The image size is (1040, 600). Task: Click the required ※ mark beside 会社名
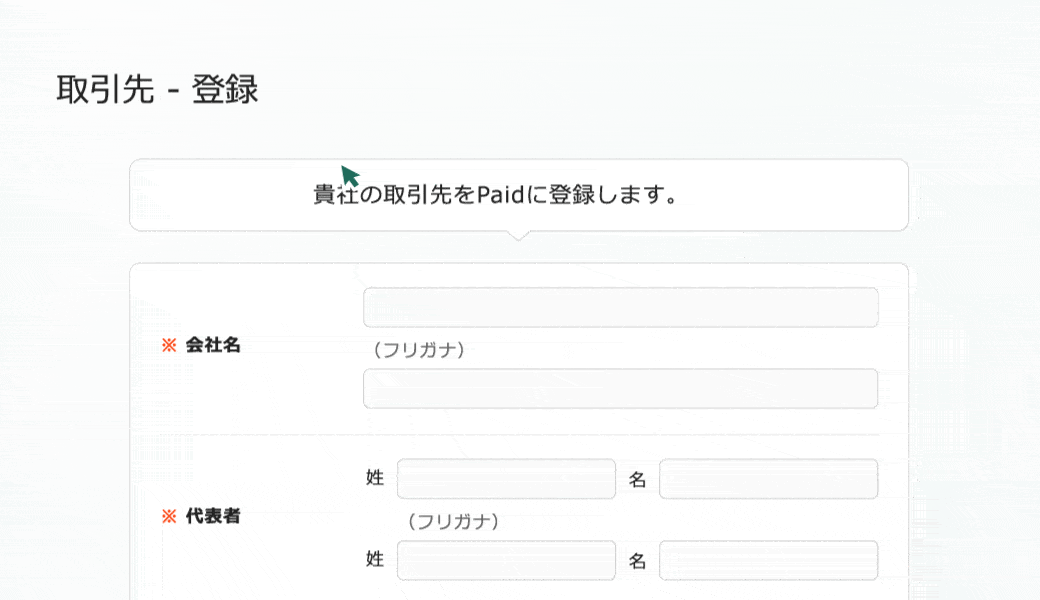(169, 346)
